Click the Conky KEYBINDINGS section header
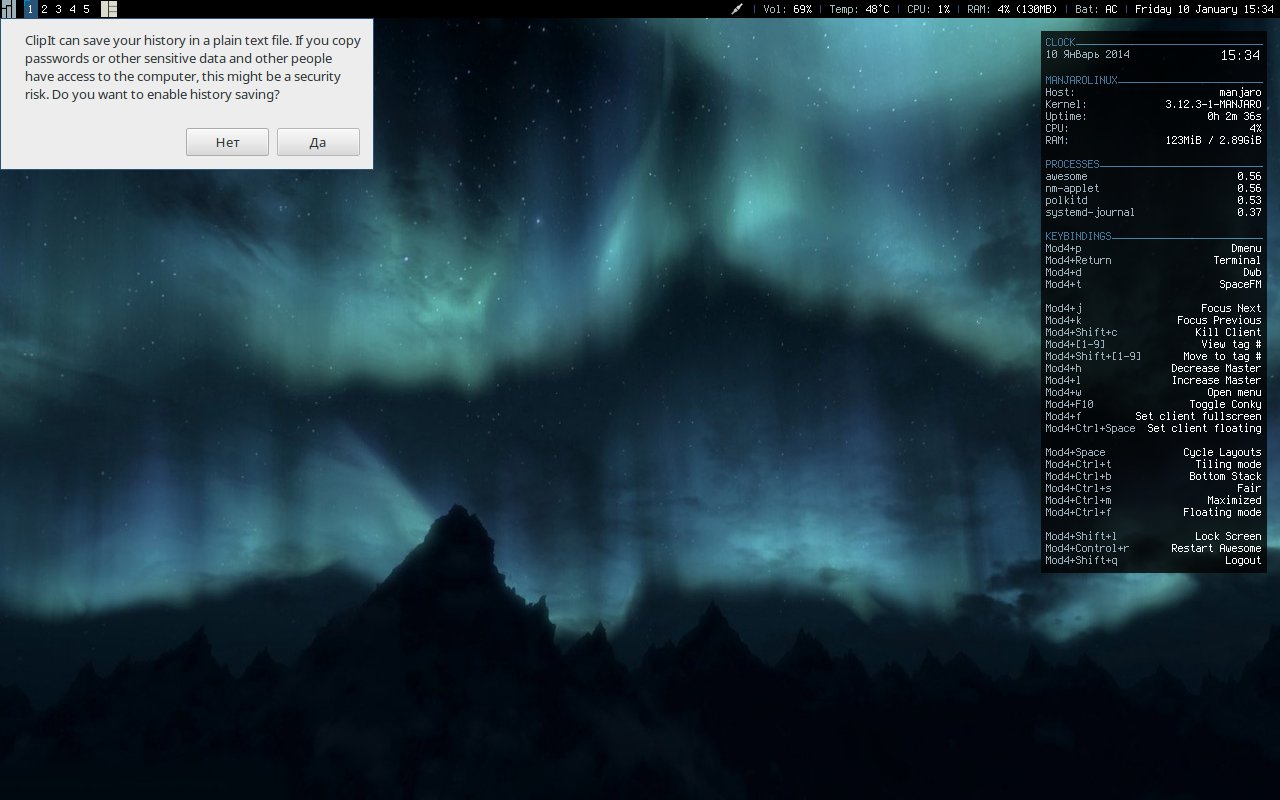Image resolution: width=1280 pixels, height=800 pixels. [1078, 236]
